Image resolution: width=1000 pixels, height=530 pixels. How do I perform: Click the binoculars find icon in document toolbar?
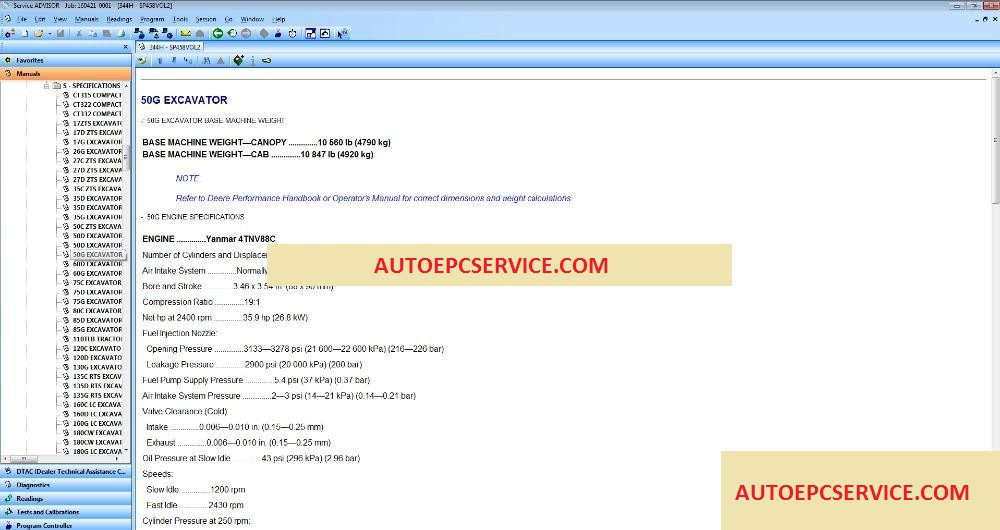[x=206, y=61]
